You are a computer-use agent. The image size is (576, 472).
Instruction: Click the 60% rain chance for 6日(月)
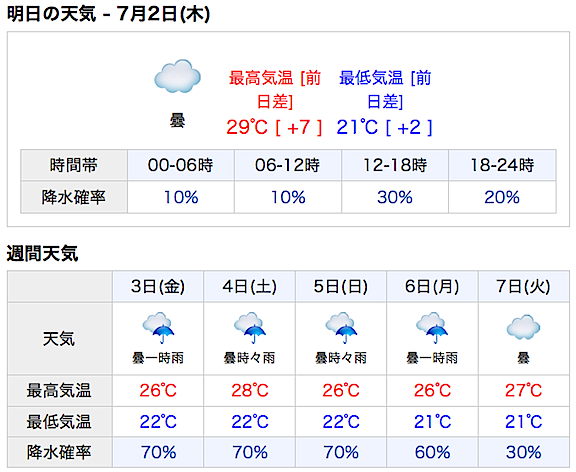click(432, 453)
